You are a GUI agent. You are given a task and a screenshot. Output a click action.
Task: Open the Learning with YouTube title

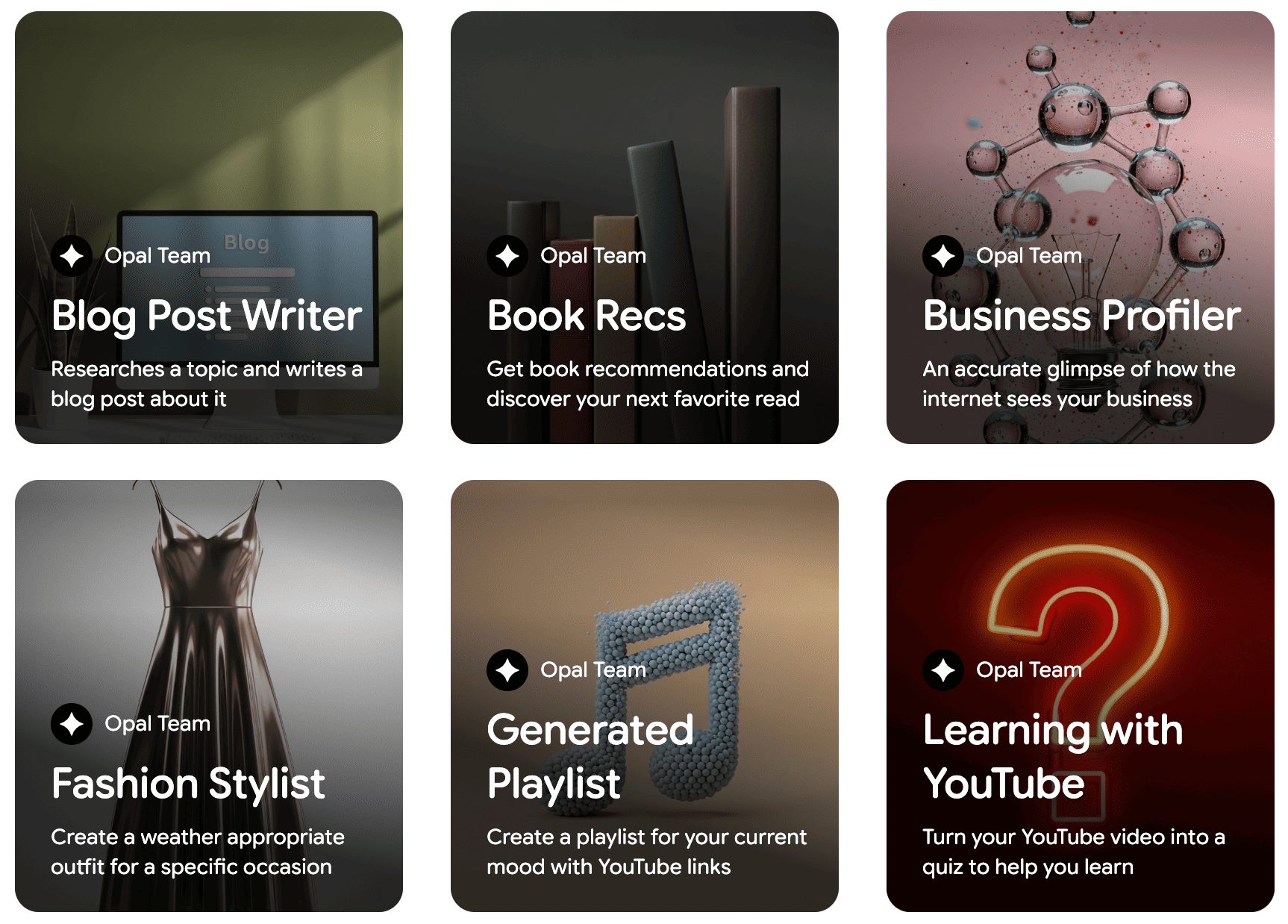click(x=1053, y=757)
